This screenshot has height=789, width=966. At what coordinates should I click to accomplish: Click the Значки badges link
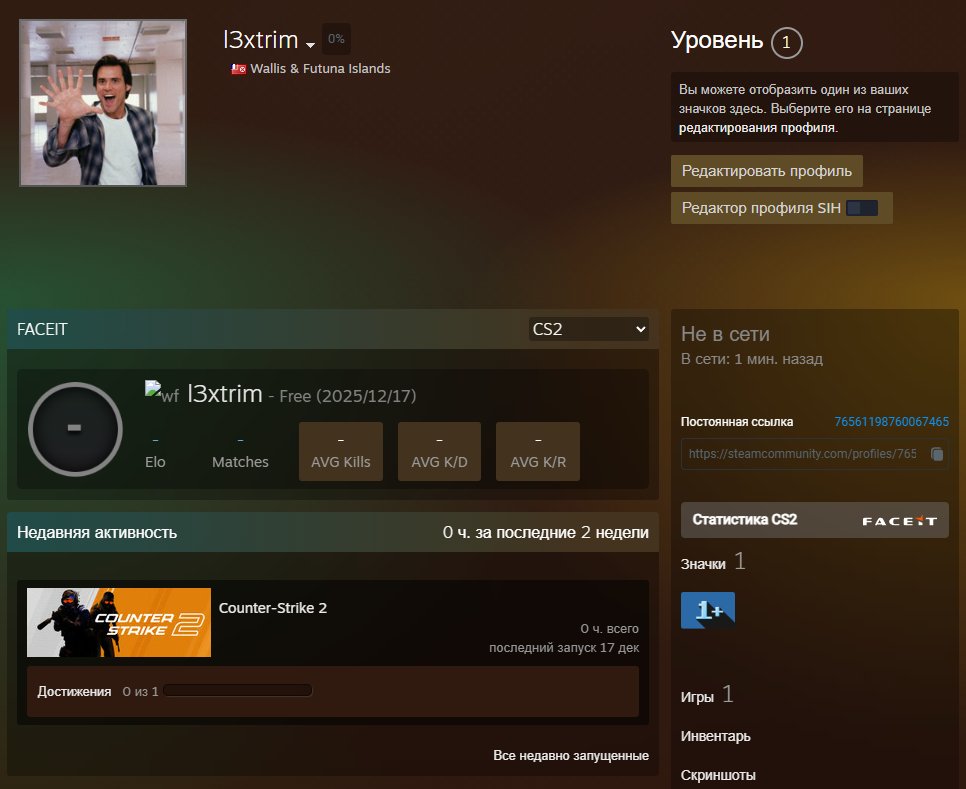(703, 564)
